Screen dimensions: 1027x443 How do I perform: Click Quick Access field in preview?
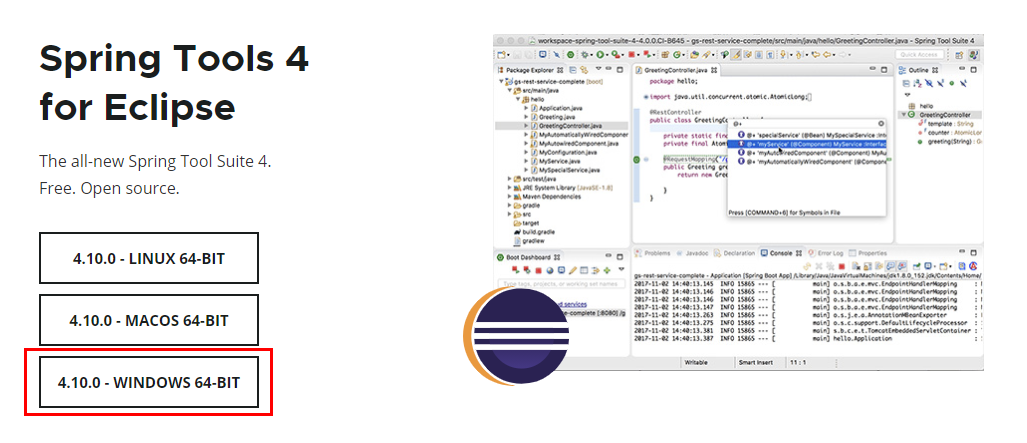[919, 55]
